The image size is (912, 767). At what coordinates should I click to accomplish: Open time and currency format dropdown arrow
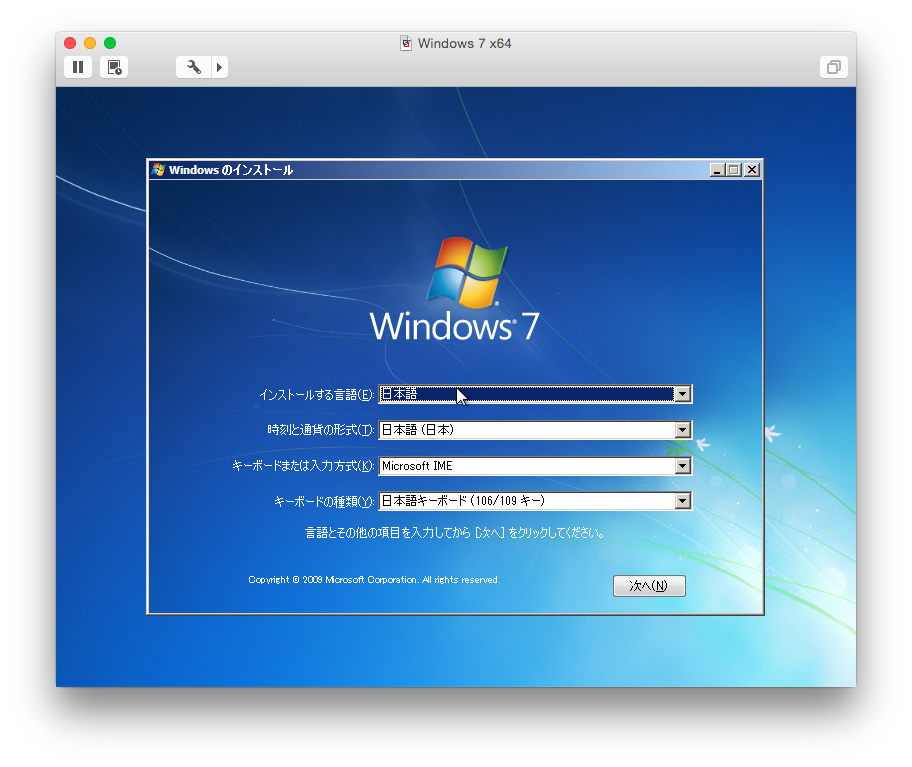[x=682, y=430]
